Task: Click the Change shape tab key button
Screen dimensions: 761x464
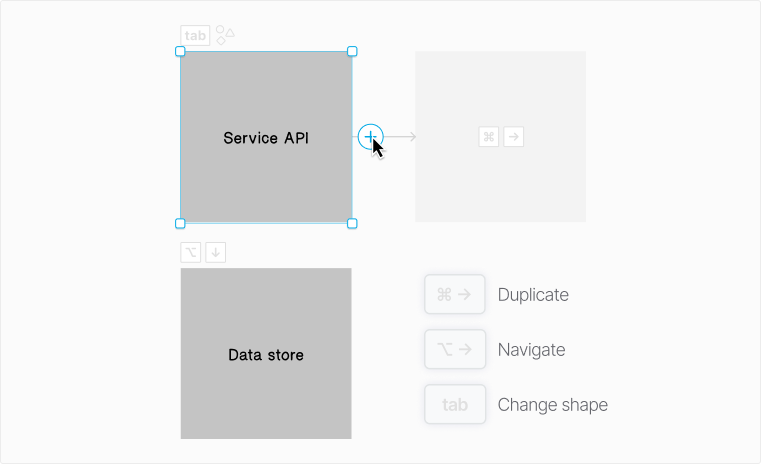Action: pyautogui.click(x=455, y=404)
